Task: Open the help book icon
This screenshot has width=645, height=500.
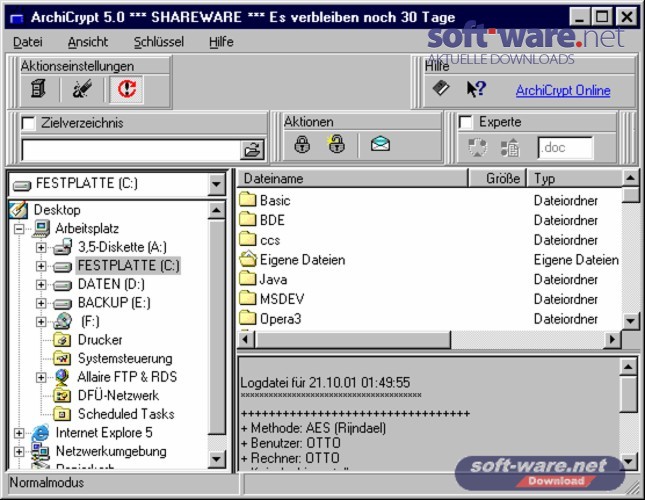Action: (441, 88)
